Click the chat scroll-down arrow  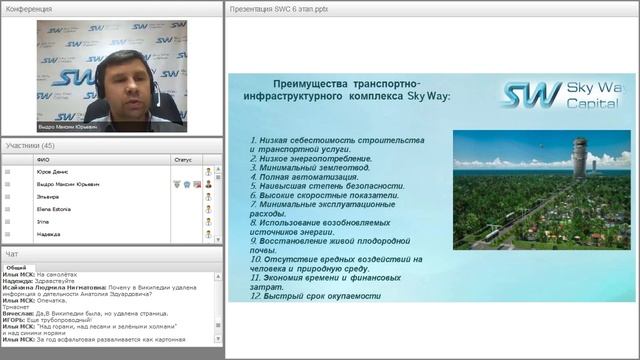point(218,339)
